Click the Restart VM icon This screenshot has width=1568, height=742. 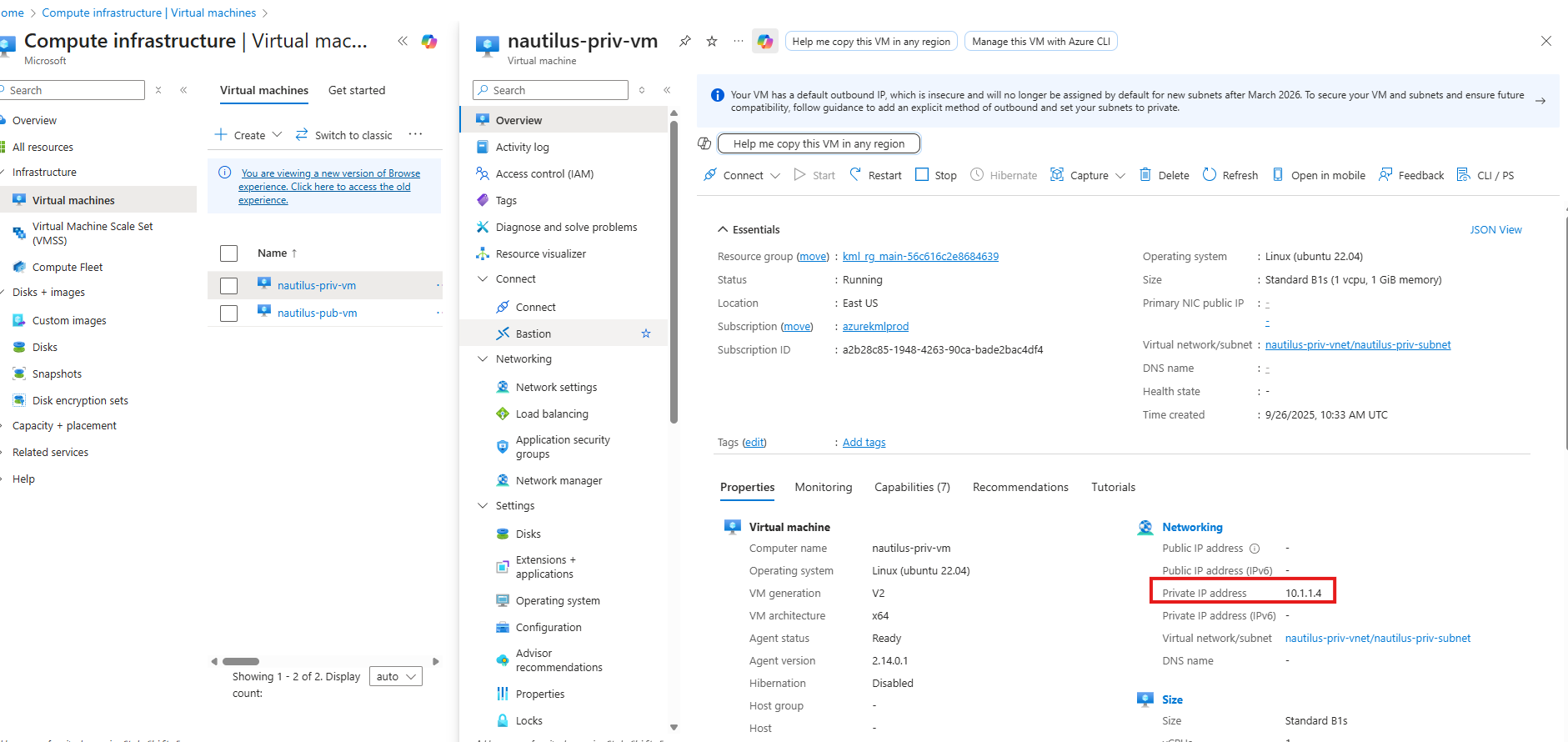(855, 174)
